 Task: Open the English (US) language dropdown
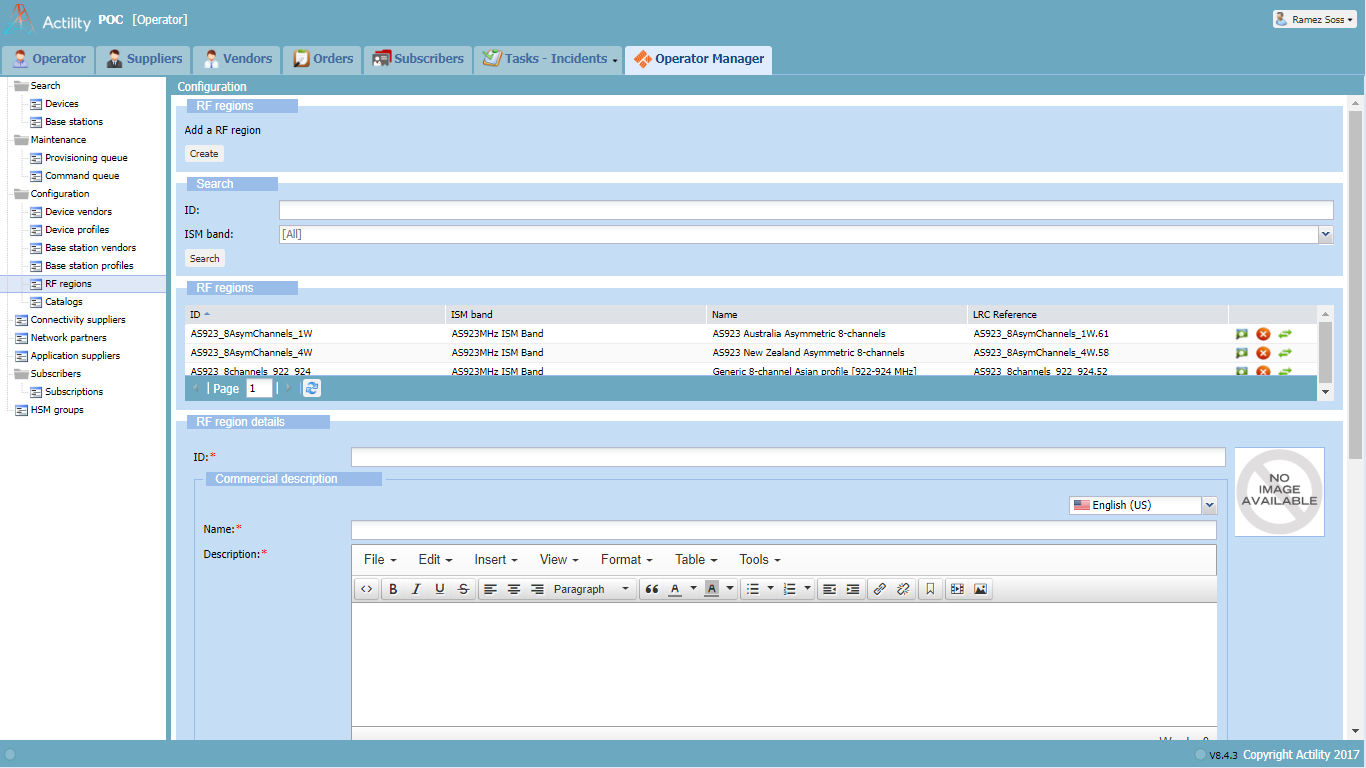pos(1209,505)
